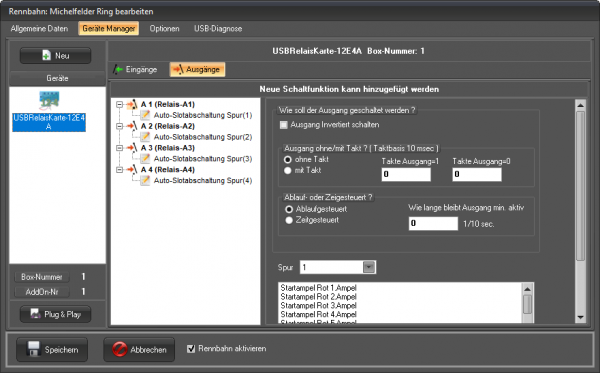Select the A 4 (Relais-A4) tree label

pyautogui.click(x=168, y=169)
